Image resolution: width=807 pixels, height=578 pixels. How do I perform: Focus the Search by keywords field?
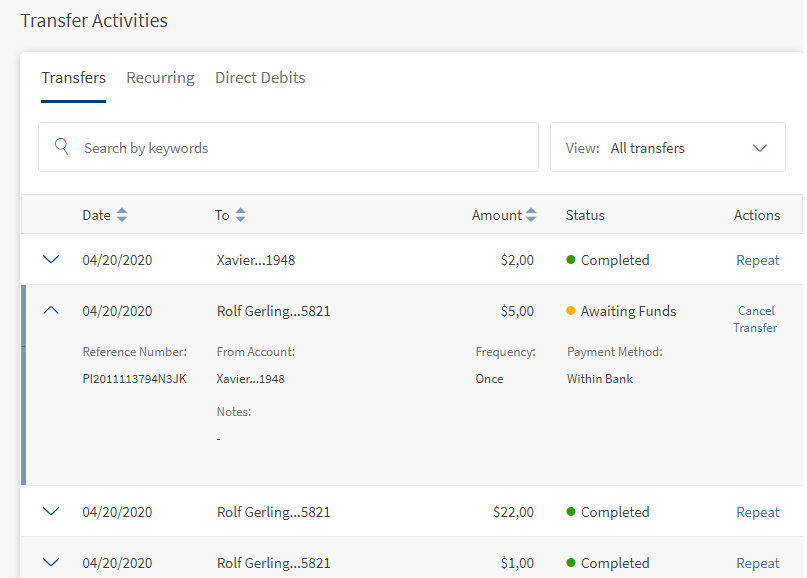point(300,148)
